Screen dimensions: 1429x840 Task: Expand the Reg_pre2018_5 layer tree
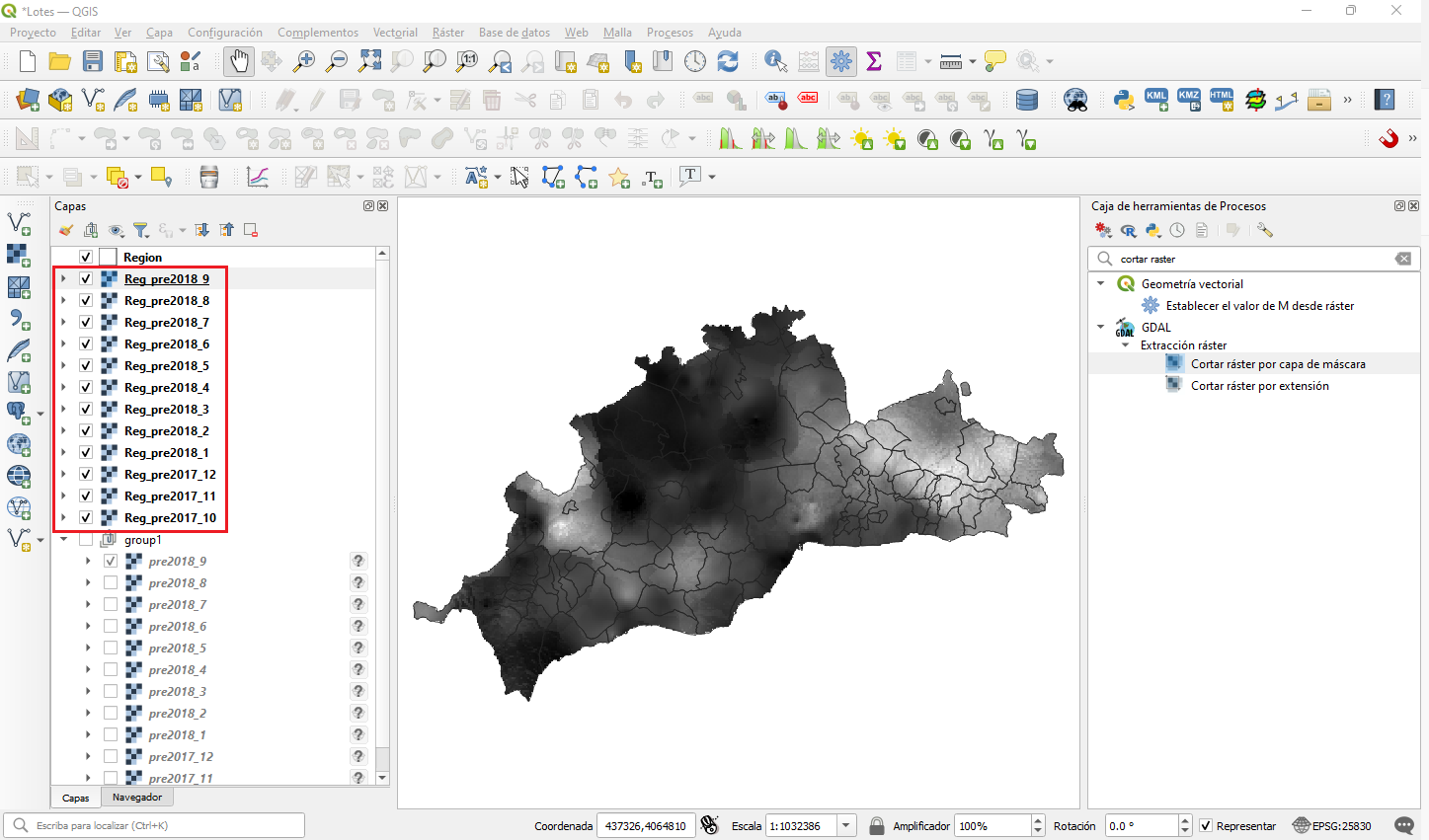[x=64, y=366]
